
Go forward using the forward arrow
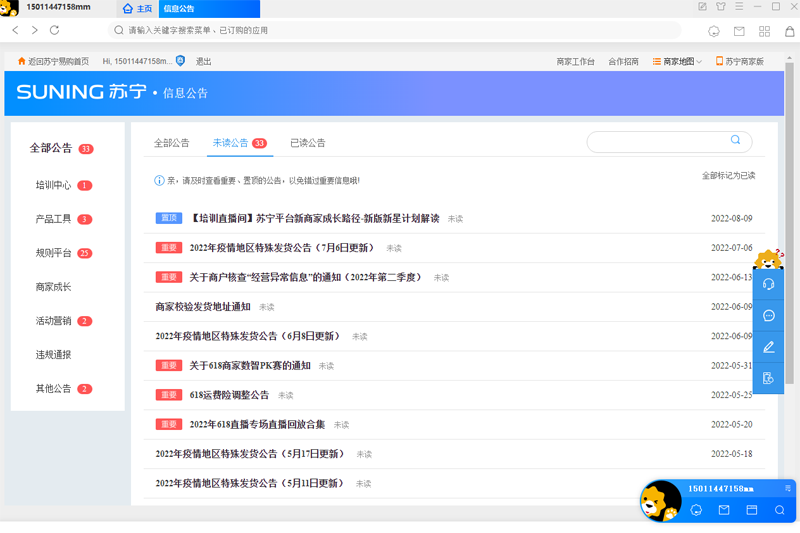pyautogui.click(x=34, y=30)
